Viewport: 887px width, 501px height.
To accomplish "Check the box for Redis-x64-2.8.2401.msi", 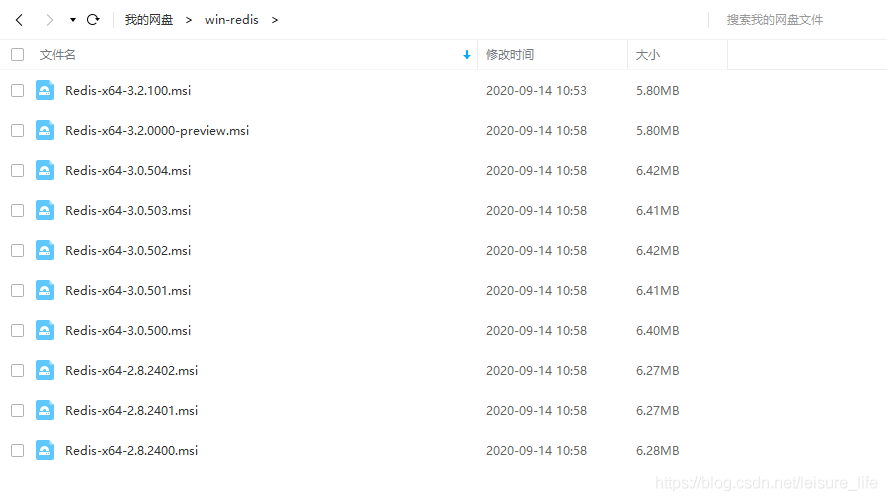I will [18, 411].
